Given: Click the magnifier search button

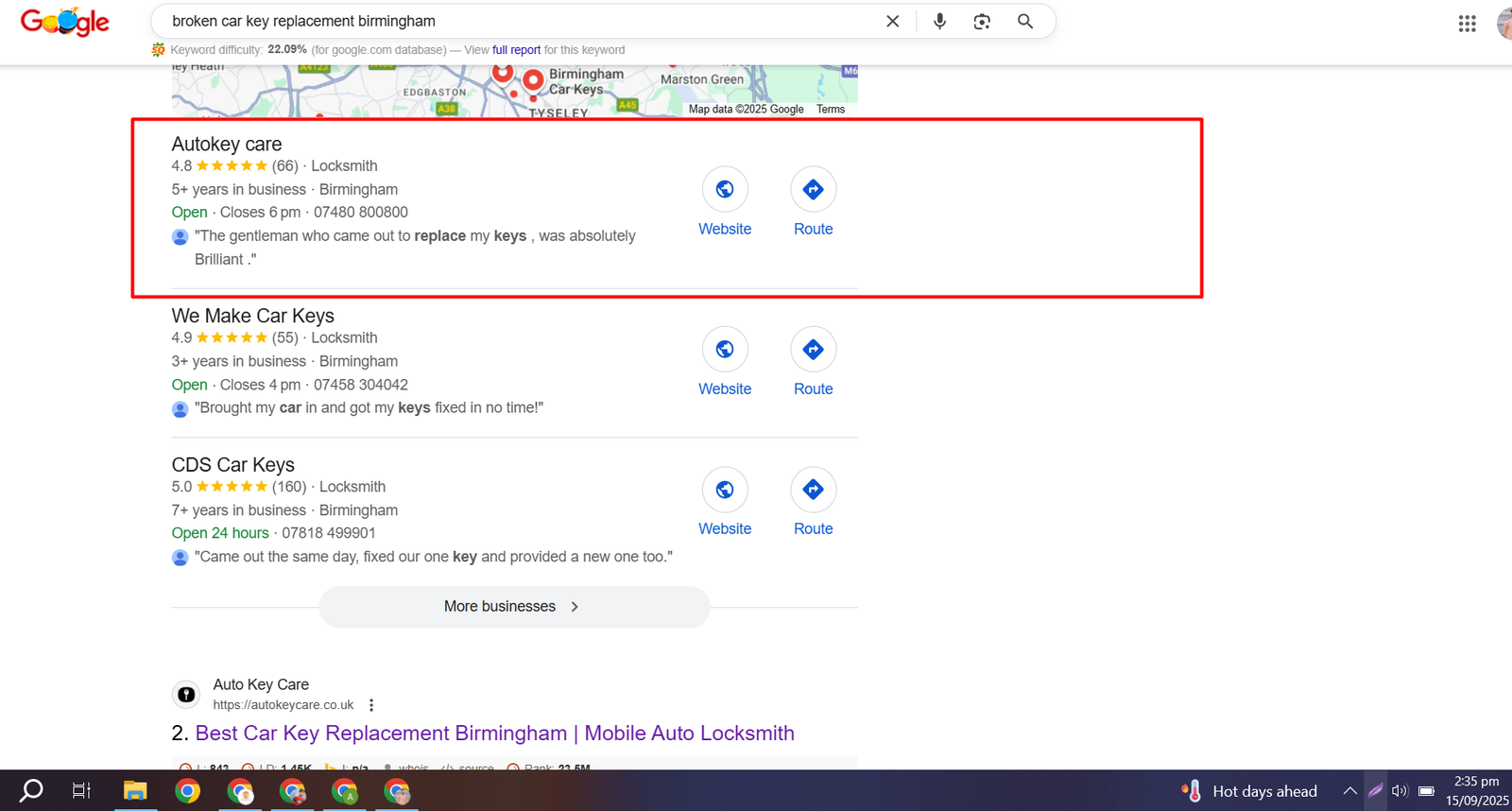Looking at the screenshot, I should 1025,21.
